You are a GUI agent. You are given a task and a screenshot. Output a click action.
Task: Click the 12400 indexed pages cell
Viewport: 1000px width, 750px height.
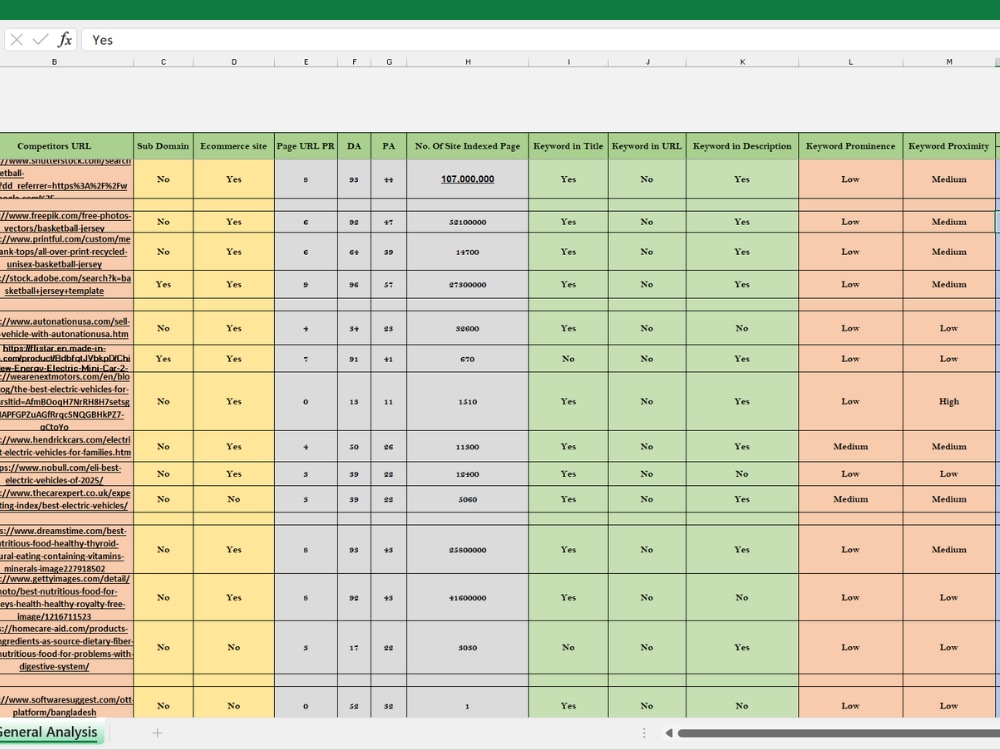click(467, 474)
